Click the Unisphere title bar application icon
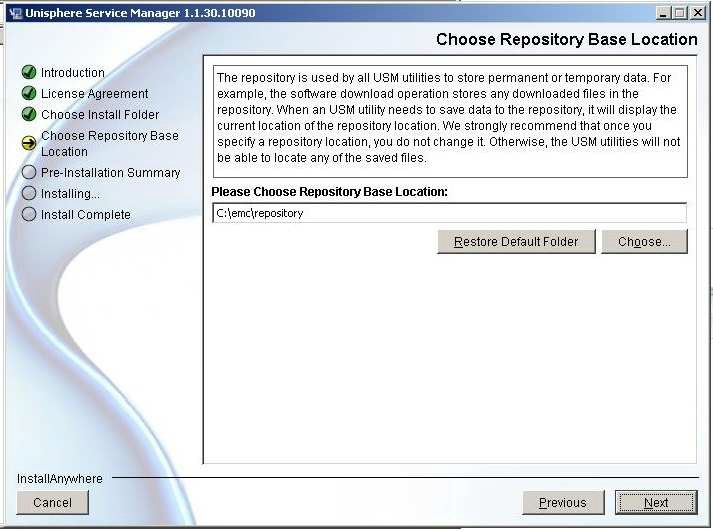The height and width of the screenshot is (531, 713). point(15,13)
